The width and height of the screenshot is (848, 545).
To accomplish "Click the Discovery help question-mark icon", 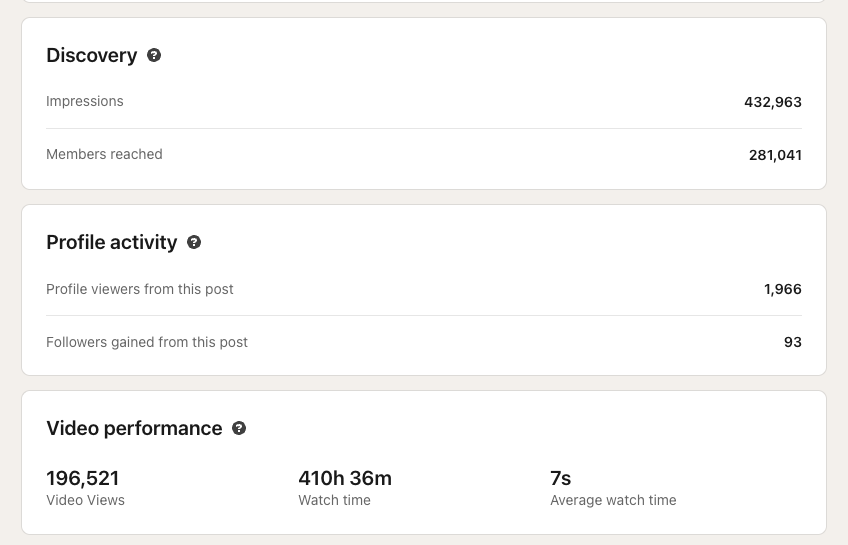I will tap(154, 55).
